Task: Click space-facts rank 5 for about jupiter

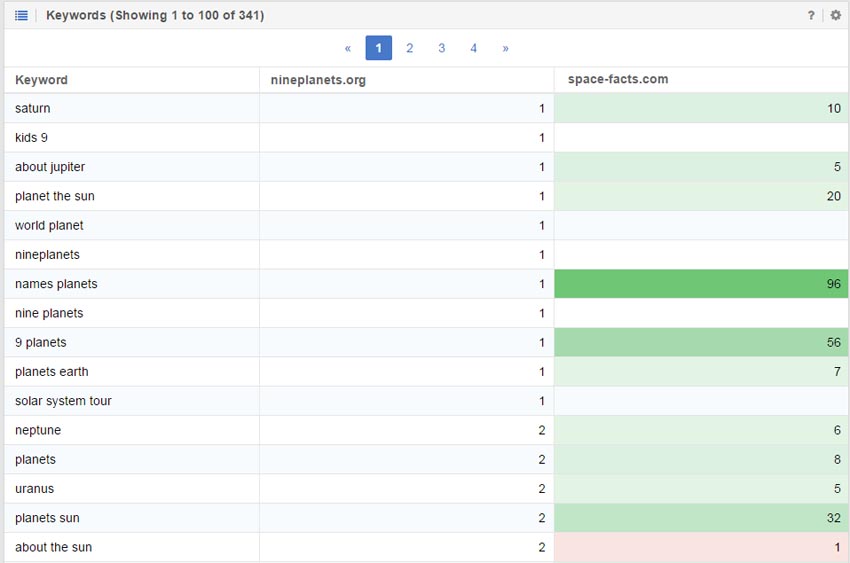Action: (701, 167)
